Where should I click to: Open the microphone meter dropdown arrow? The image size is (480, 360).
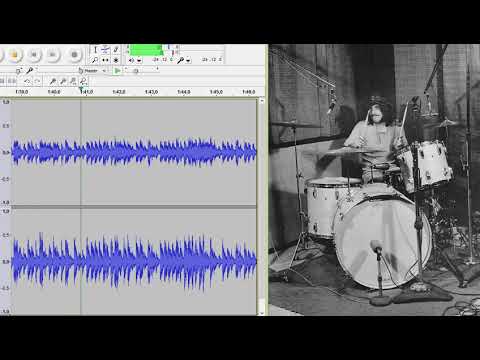tap(188, 61)
